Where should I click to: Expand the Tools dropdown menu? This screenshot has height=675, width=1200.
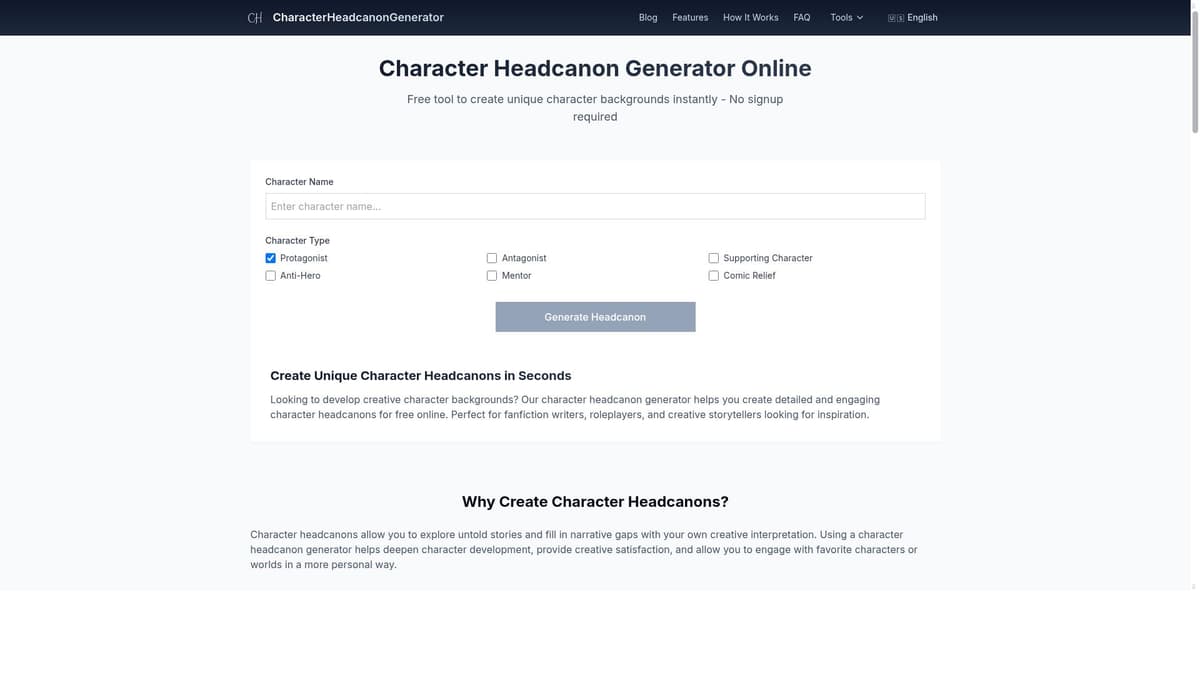tap(847, 17)
